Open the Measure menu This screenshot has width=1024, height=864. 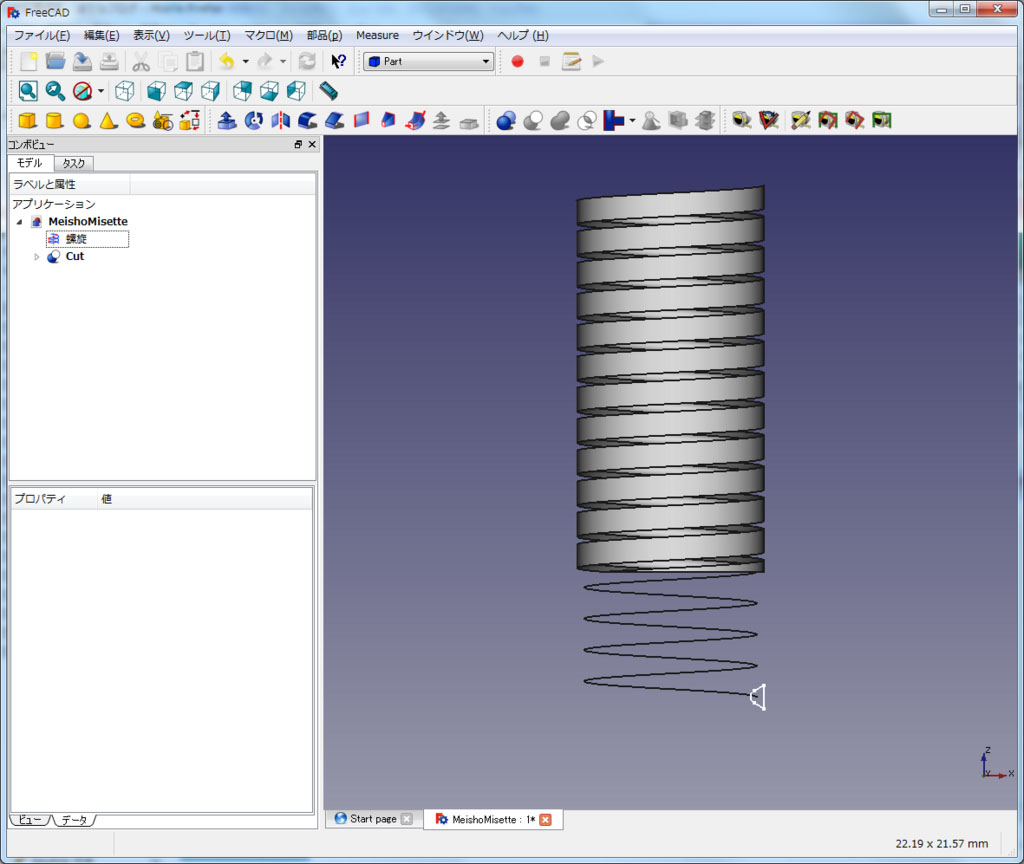pos(377,35)
